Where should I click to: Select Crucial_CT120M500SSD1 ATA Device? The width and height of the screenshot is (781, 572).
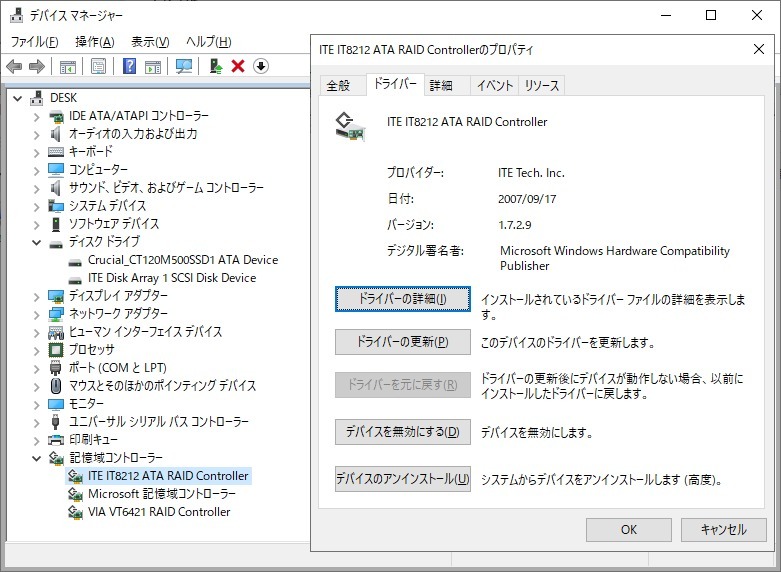click(x=183, y=260)
